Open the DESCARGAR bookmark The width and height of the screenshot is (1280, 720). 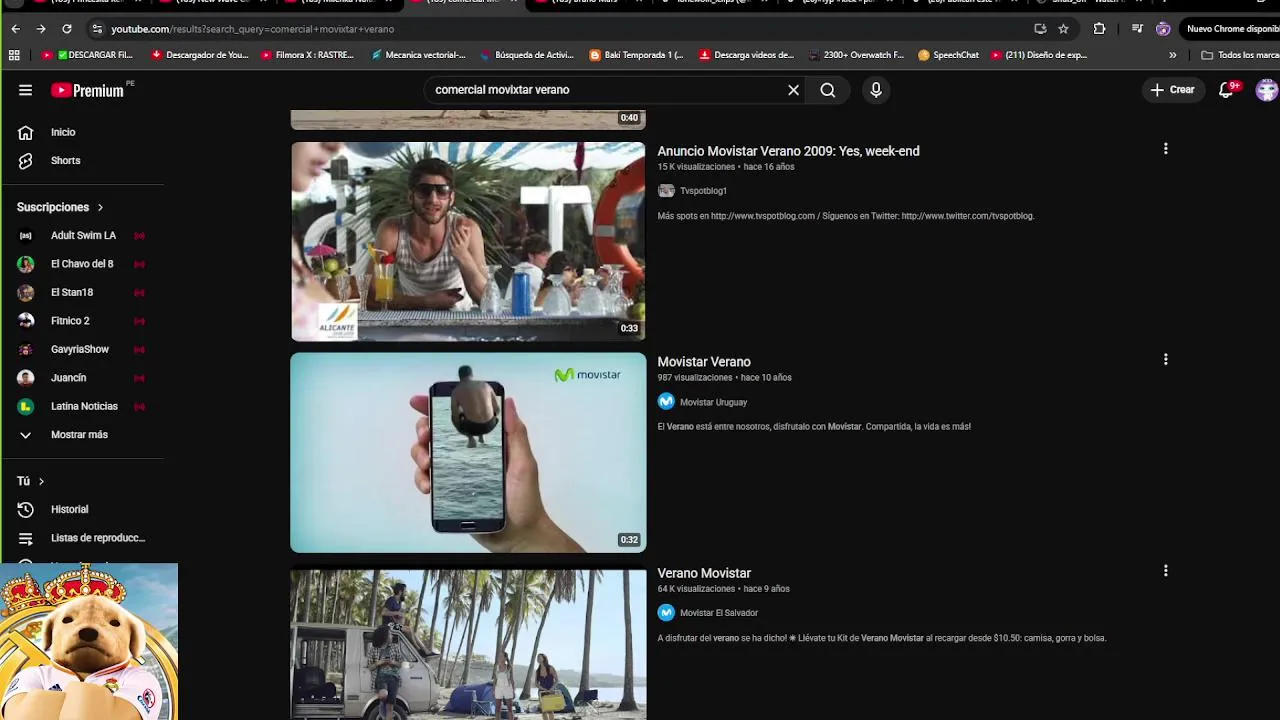coord(87,55)
